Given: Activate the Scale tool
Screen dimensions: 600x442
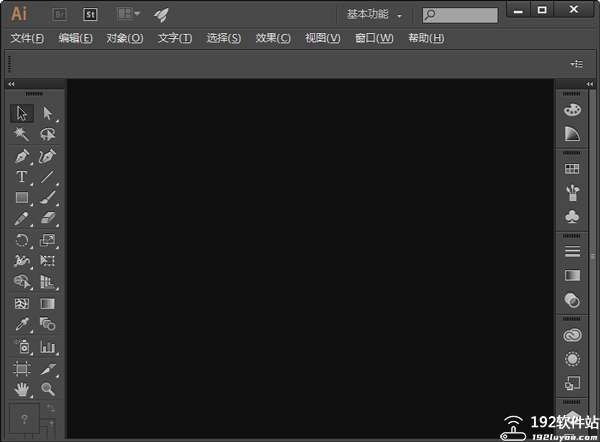Looking at the screenshot, I should click(47, 240).
